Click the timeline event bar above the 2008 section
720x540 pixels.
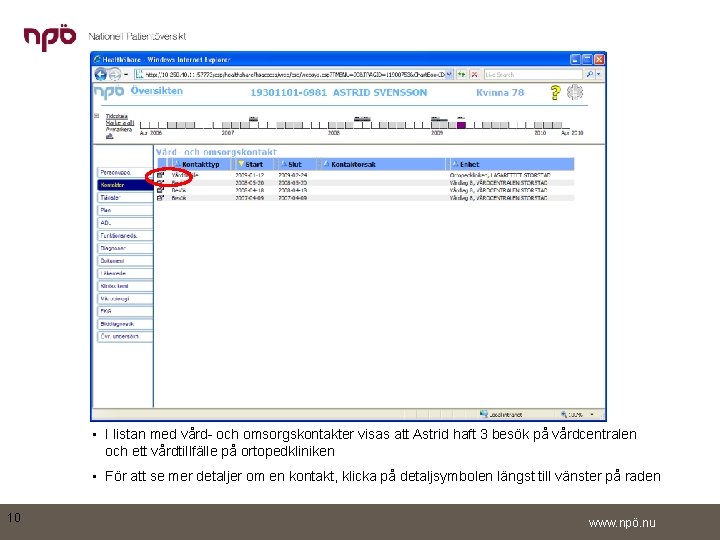[362, 119]
